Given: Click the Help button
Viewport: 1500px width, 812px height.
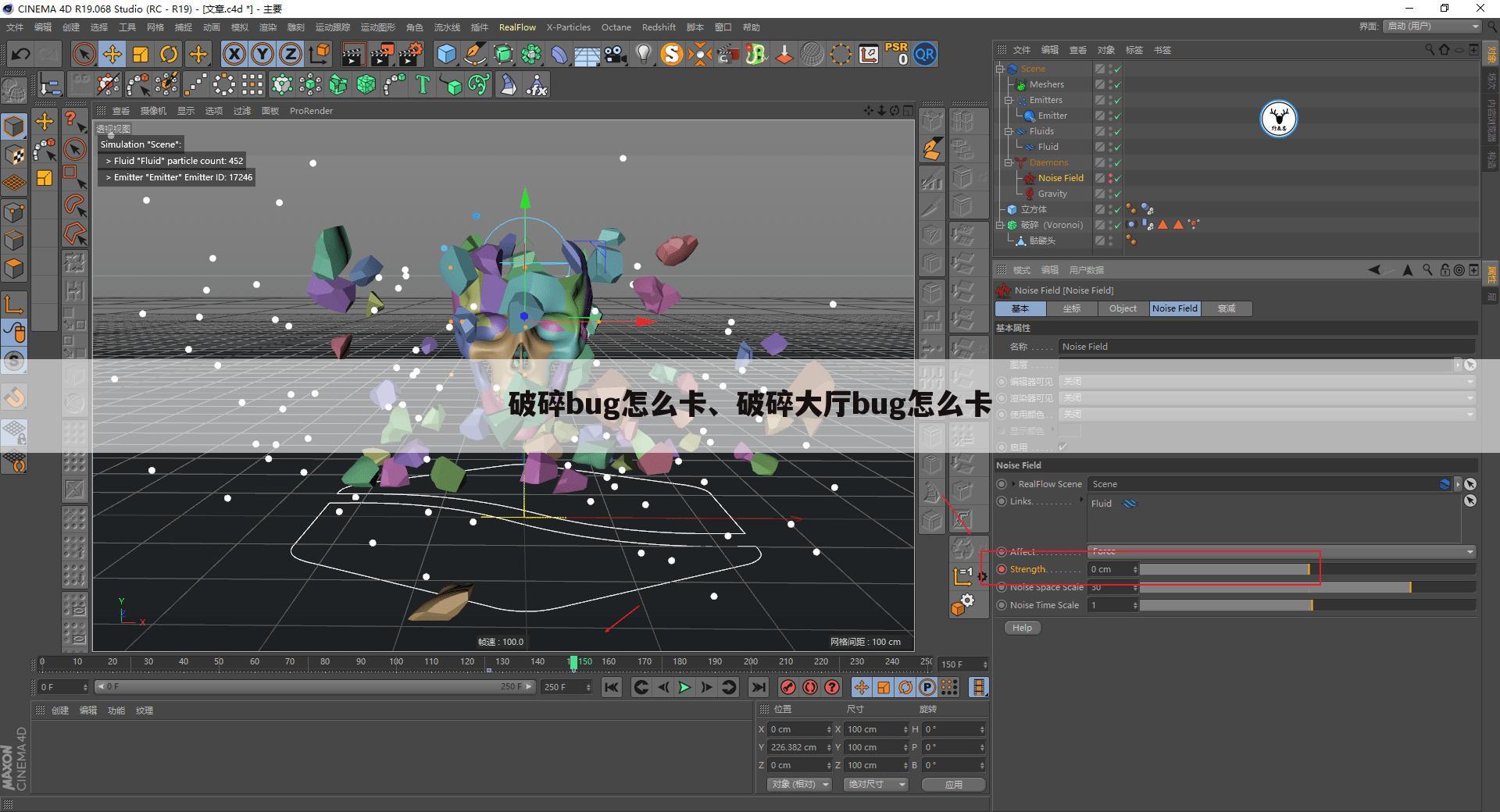Looking at the screenshot, I should [1022, 628].
